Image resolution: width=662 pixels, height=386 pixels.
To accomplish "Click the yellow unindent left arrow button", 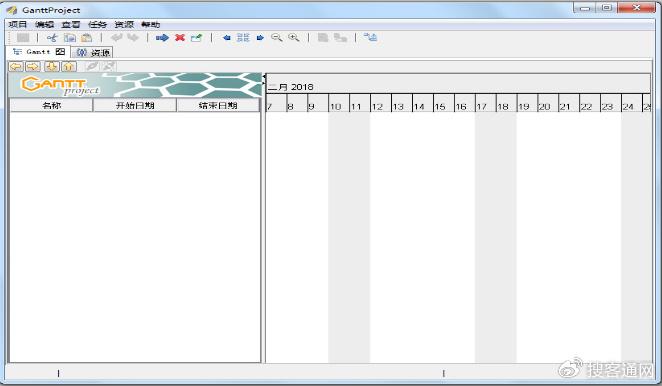I will click(16, 66).
